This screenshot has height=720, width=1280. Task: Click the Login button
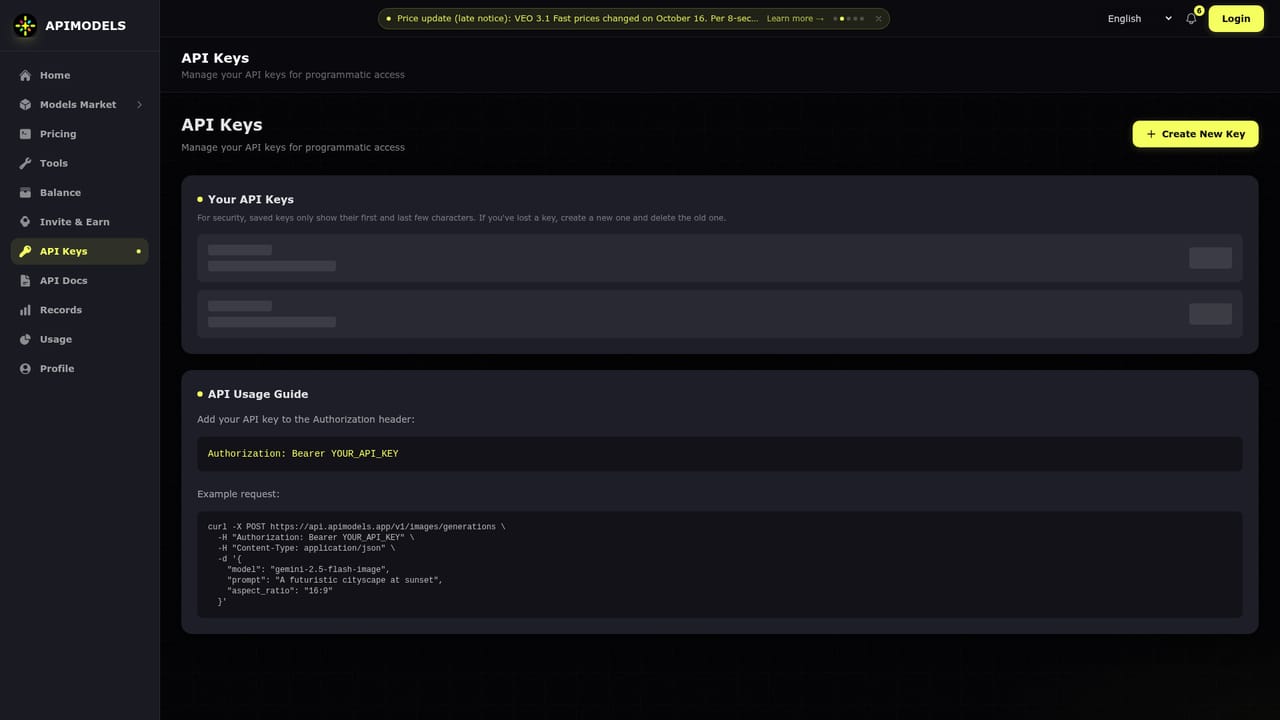[1236, 18]
